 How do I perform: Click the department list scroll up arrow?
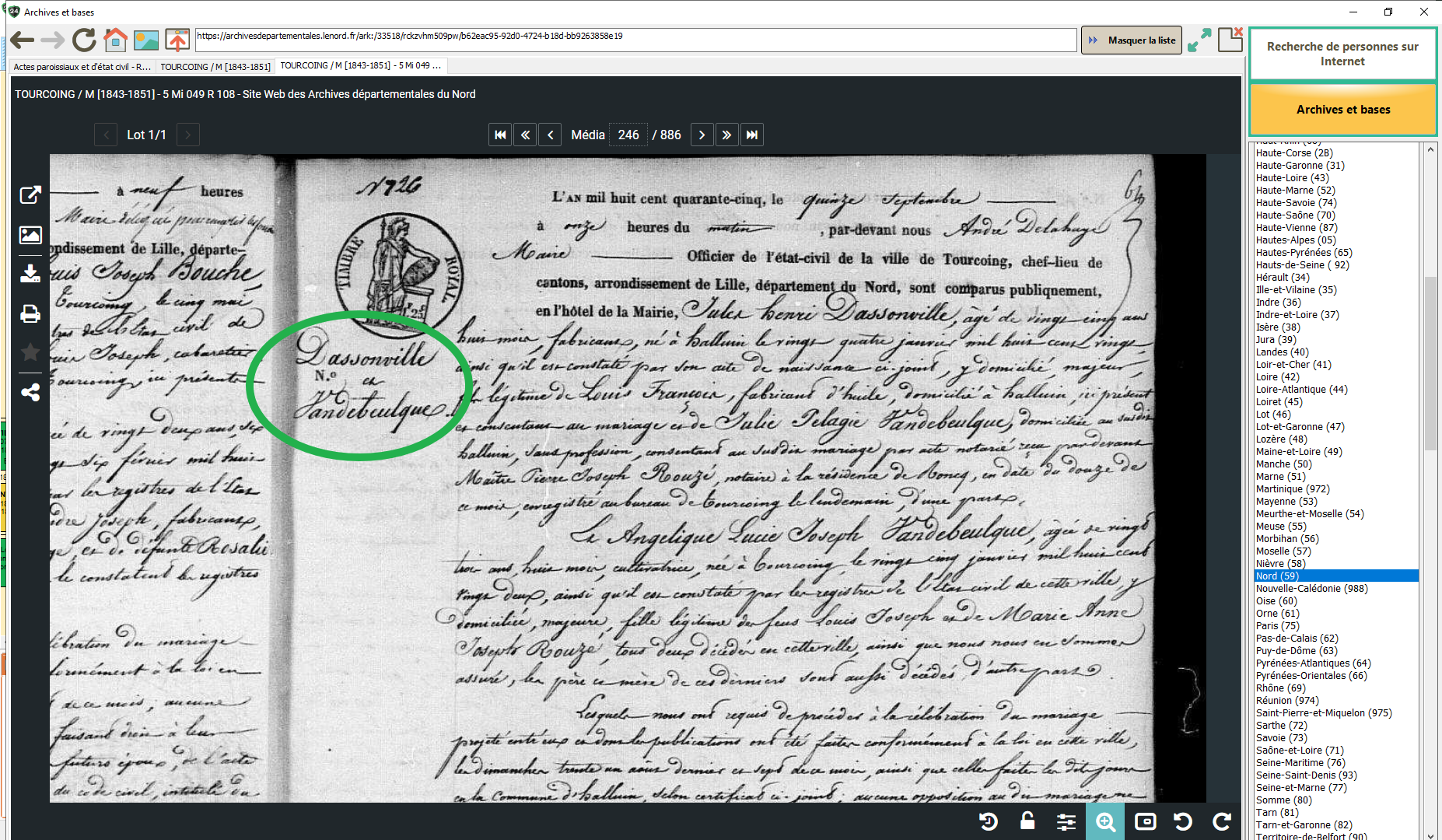[x=1430, y=149]
